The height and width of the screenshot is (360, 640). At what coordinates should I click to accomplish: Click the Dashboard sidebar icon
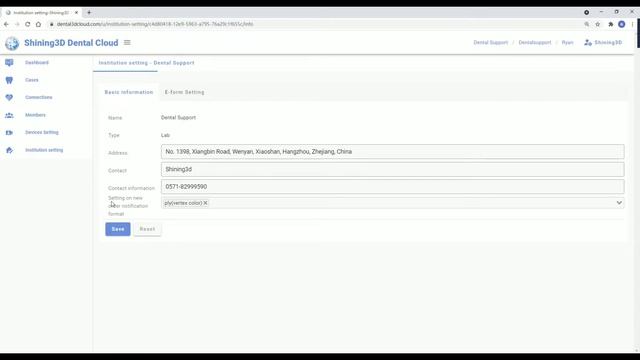pos(9,62)
